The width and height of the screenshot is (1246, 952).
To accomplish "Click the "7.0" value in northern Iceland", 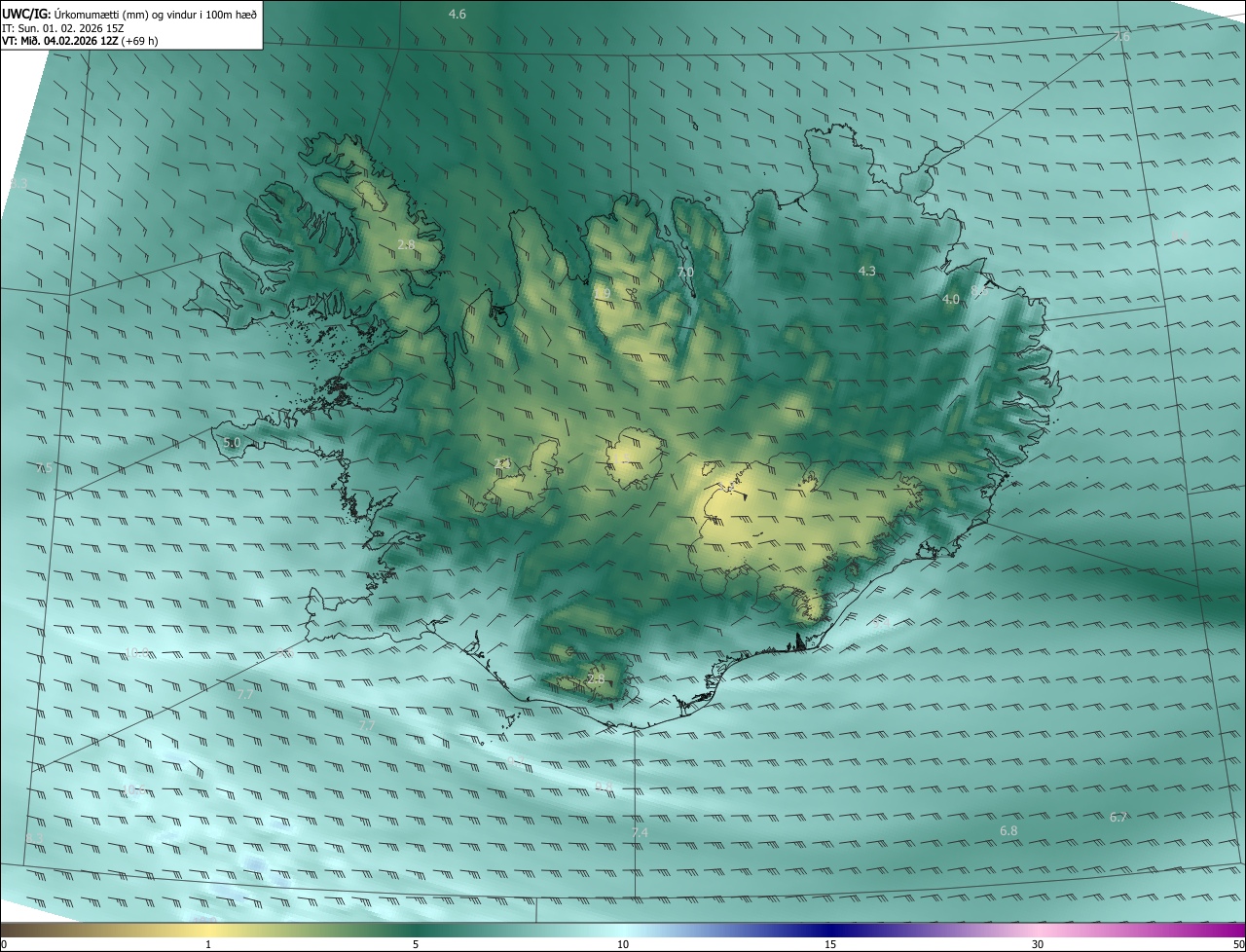I will point(685,273).
